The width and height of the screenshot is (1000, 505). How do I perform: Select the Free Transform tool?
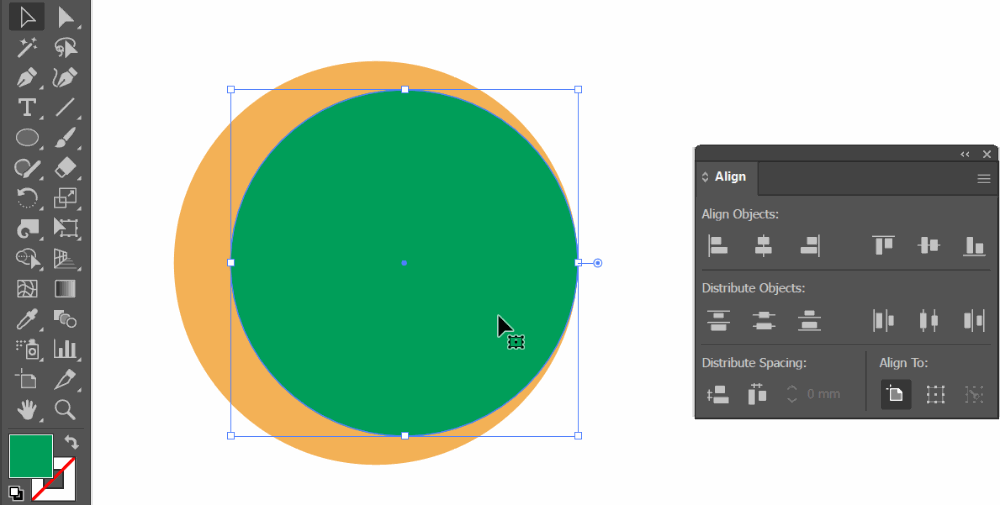[66, 228]
